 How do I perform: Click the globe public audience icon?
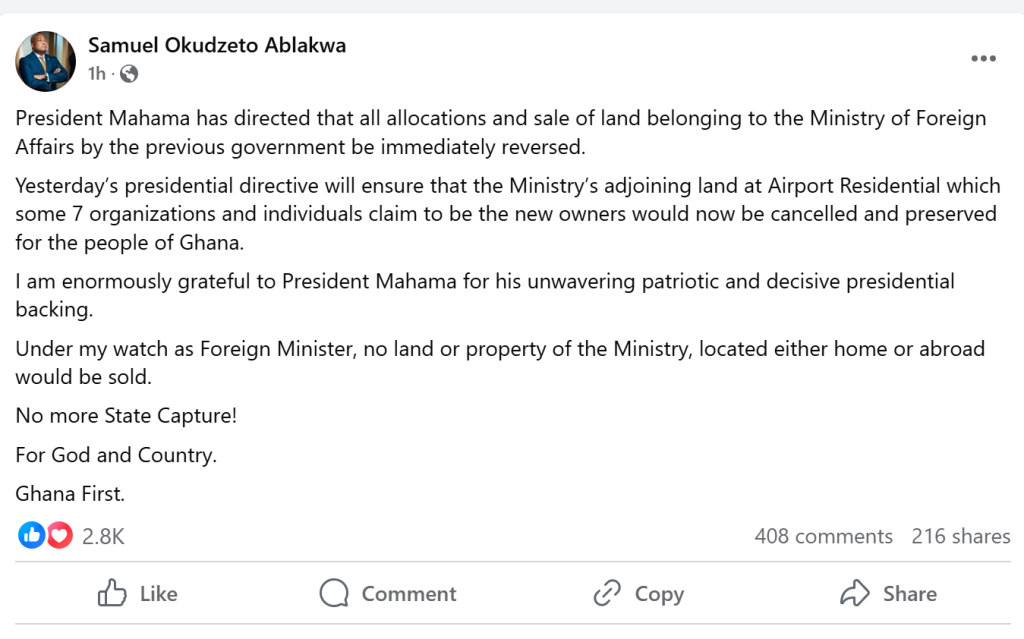(x=128, y=74)
